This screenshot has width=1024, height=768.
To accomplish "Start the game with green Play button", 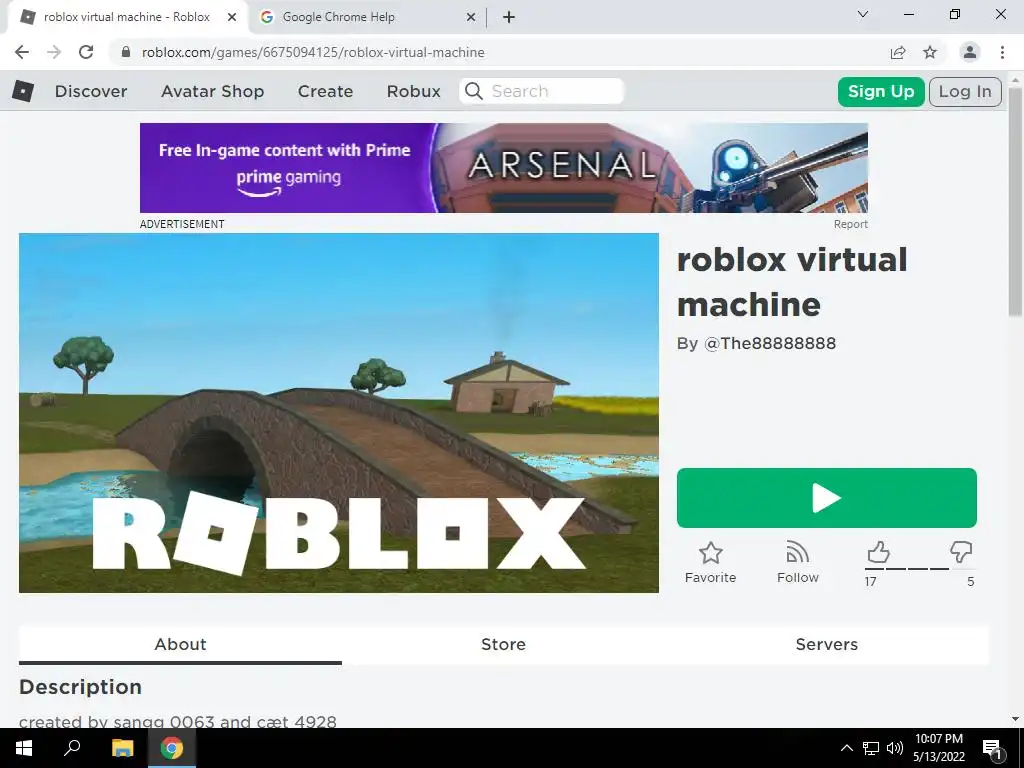I will [x=827, y=498].
